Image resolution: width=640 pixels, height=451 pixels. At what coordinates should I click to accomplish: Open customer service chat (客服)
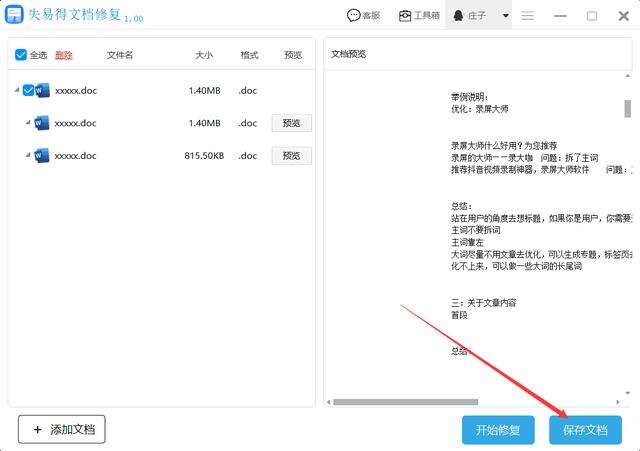pyautogui.click(x=363, y=16)
